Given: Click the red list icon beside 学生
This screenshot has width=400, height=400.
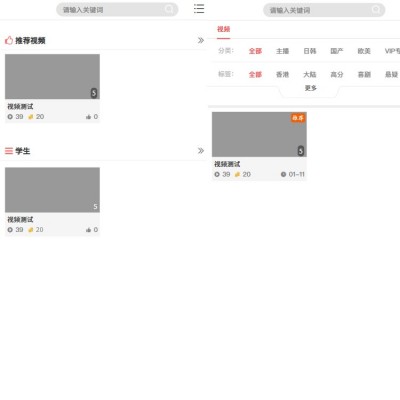Looking at the screenshot, I should 9,151.
